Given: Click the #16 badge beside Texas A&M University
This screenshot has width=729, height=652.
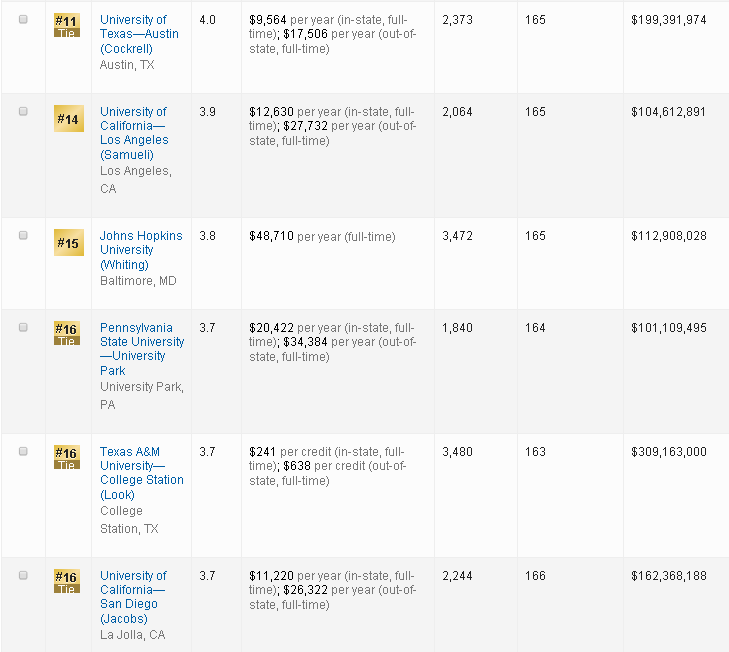Looking at the screenshot, I should [x=66, y=457].
